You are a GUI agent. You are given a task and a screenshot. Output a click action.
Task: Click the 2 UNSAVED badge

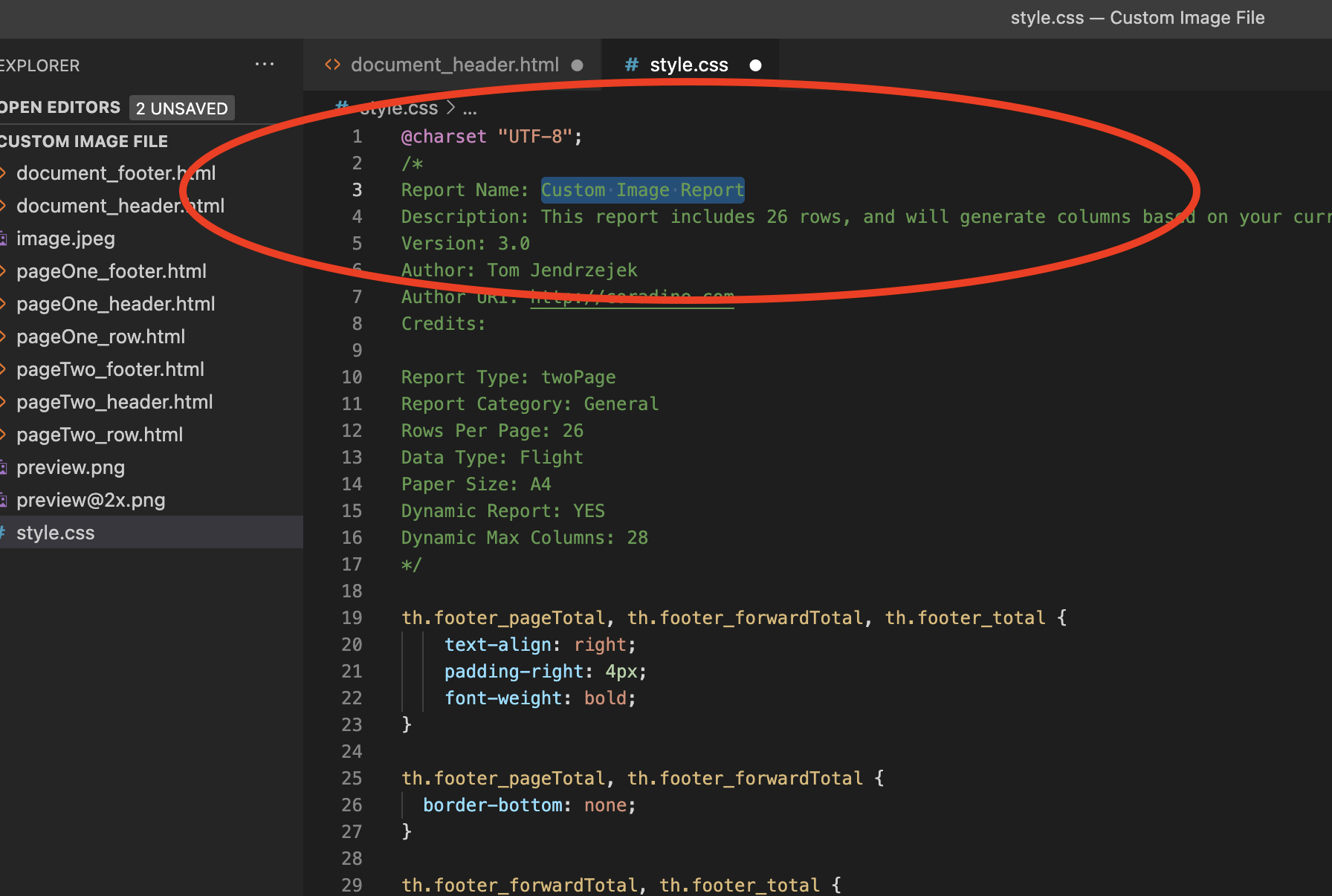pos(182,108)
